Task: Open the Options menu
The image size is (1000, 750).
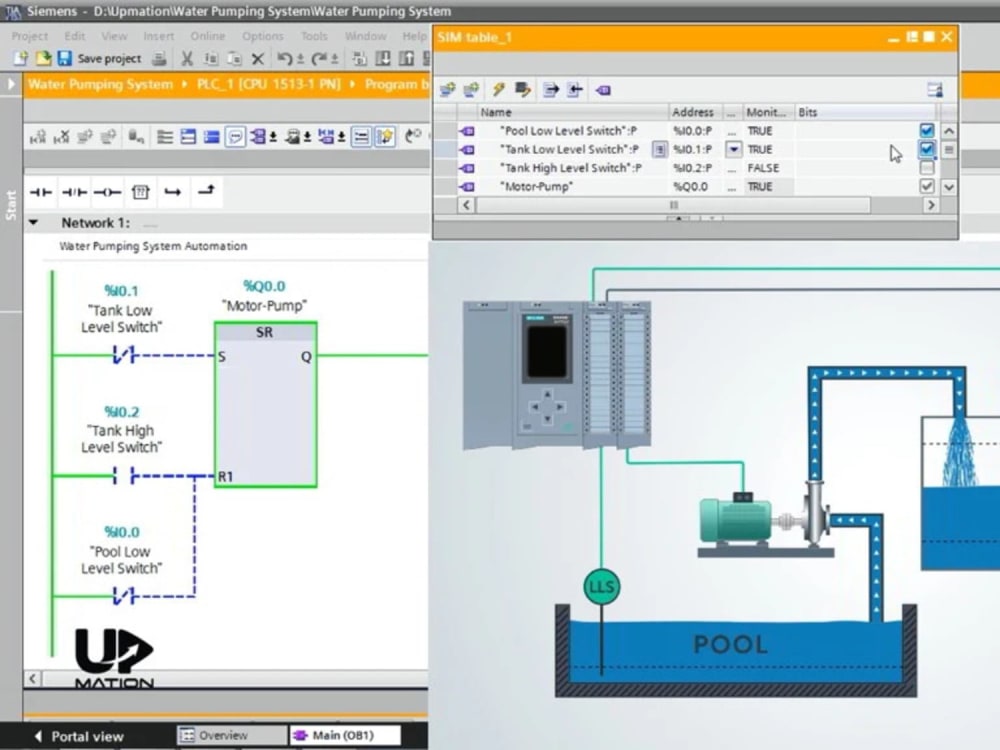Action: click(262, 36)
